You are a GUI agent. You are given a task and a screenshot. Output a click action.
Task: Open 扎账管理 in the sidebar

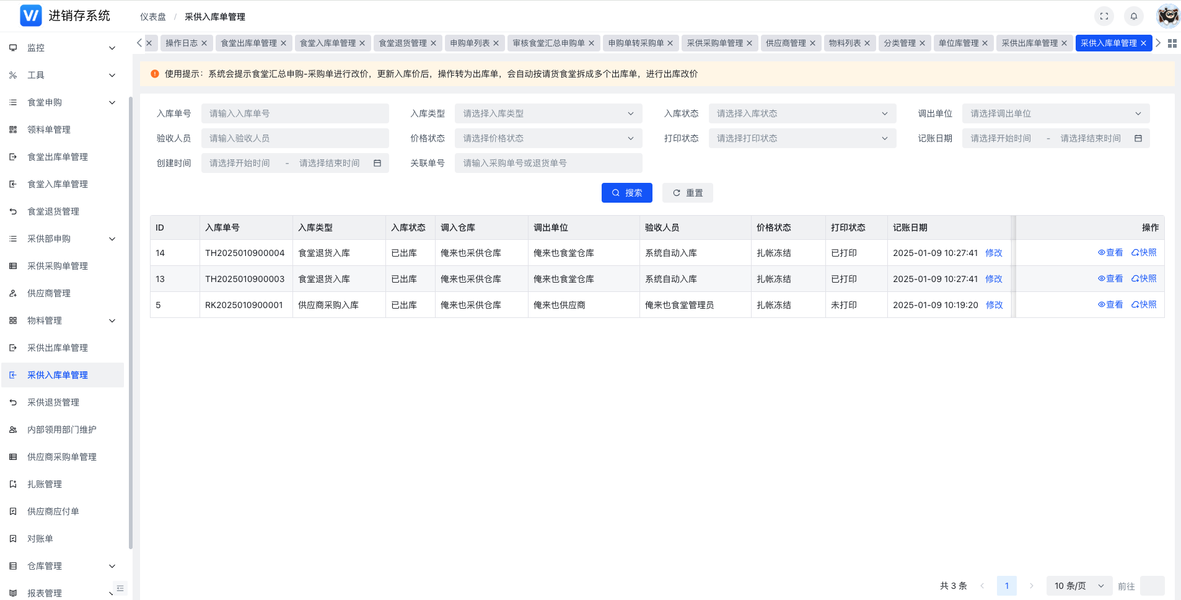(62, 484)
